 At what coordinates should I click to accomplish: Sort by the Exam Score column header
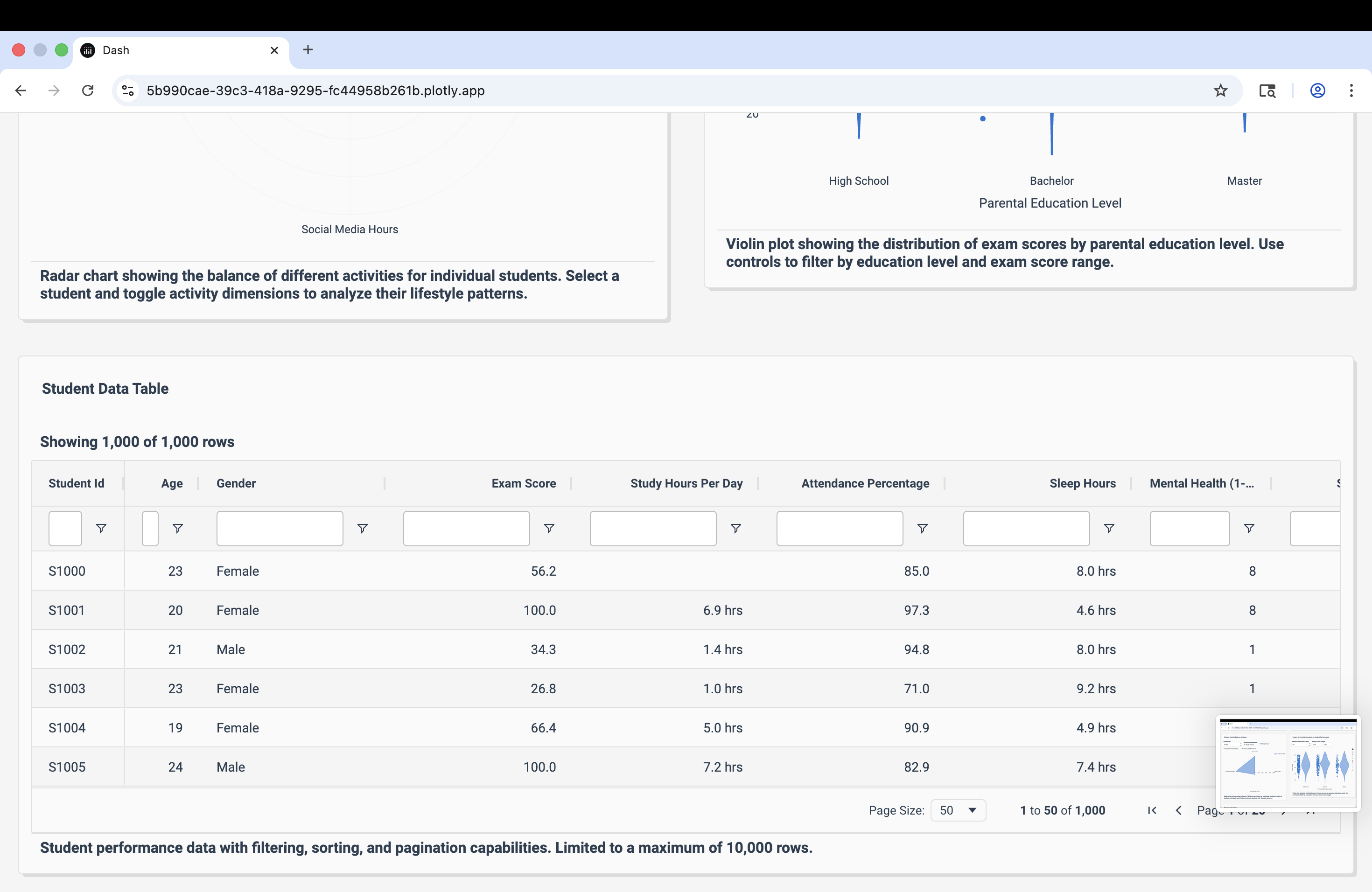pyautogui.click(x=523, y=483)
